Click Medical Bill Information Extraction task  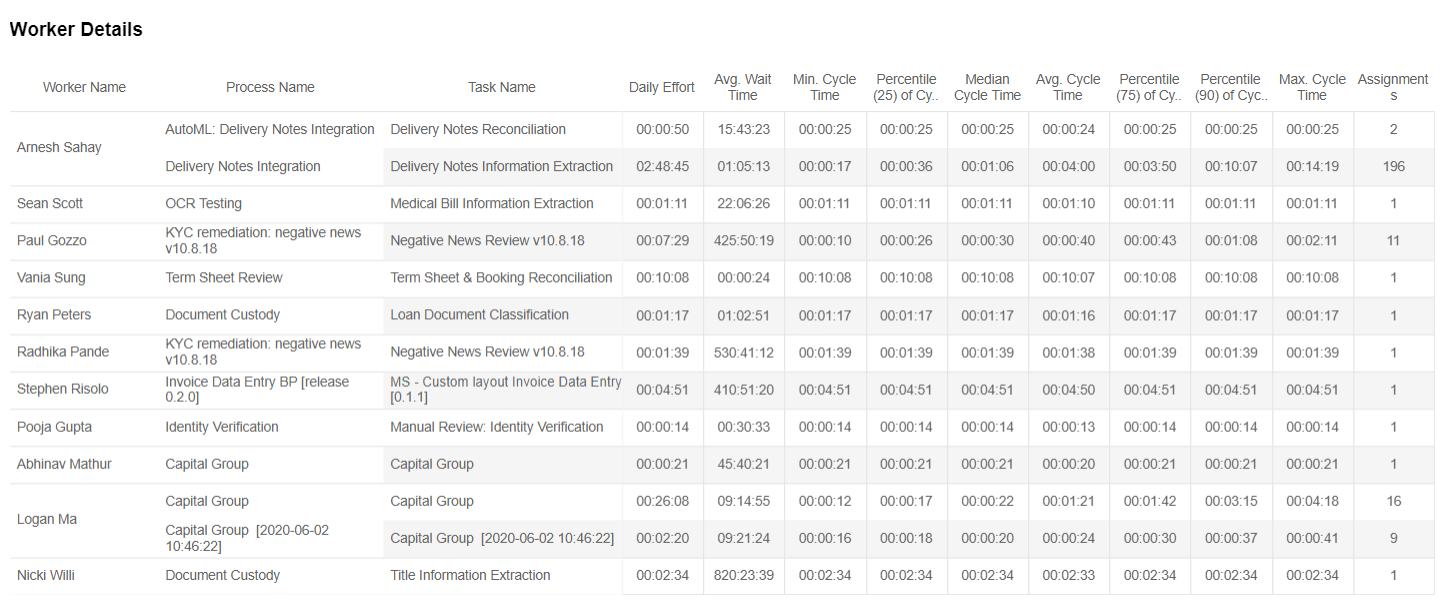click(492, 203)
